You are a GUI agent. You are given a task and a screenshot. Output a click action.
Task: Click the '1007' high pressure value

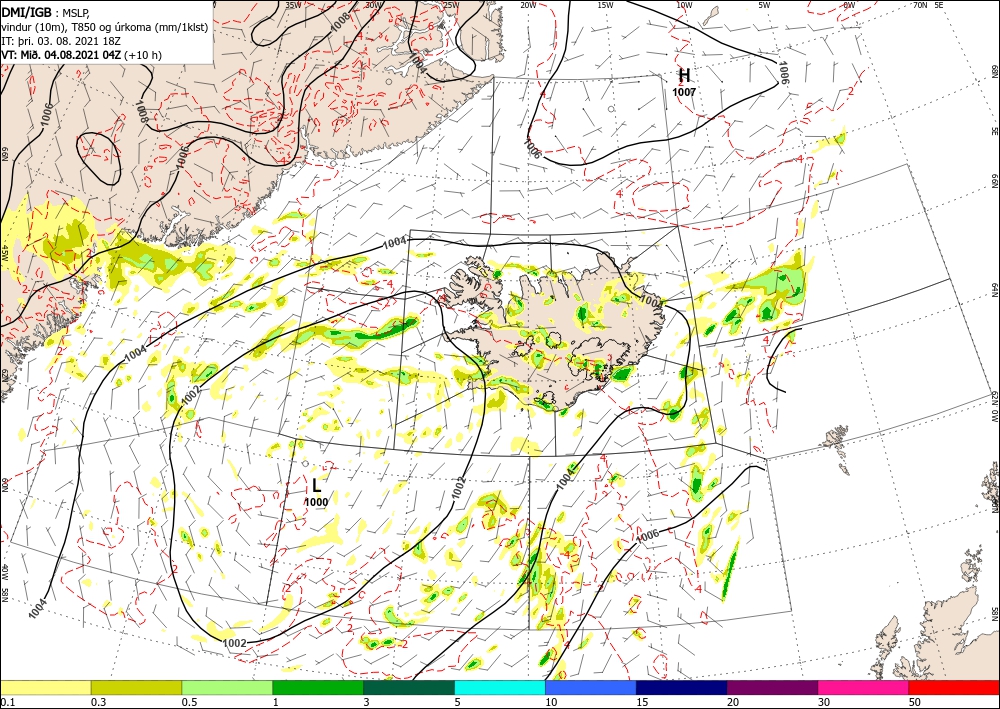[684, 92]
